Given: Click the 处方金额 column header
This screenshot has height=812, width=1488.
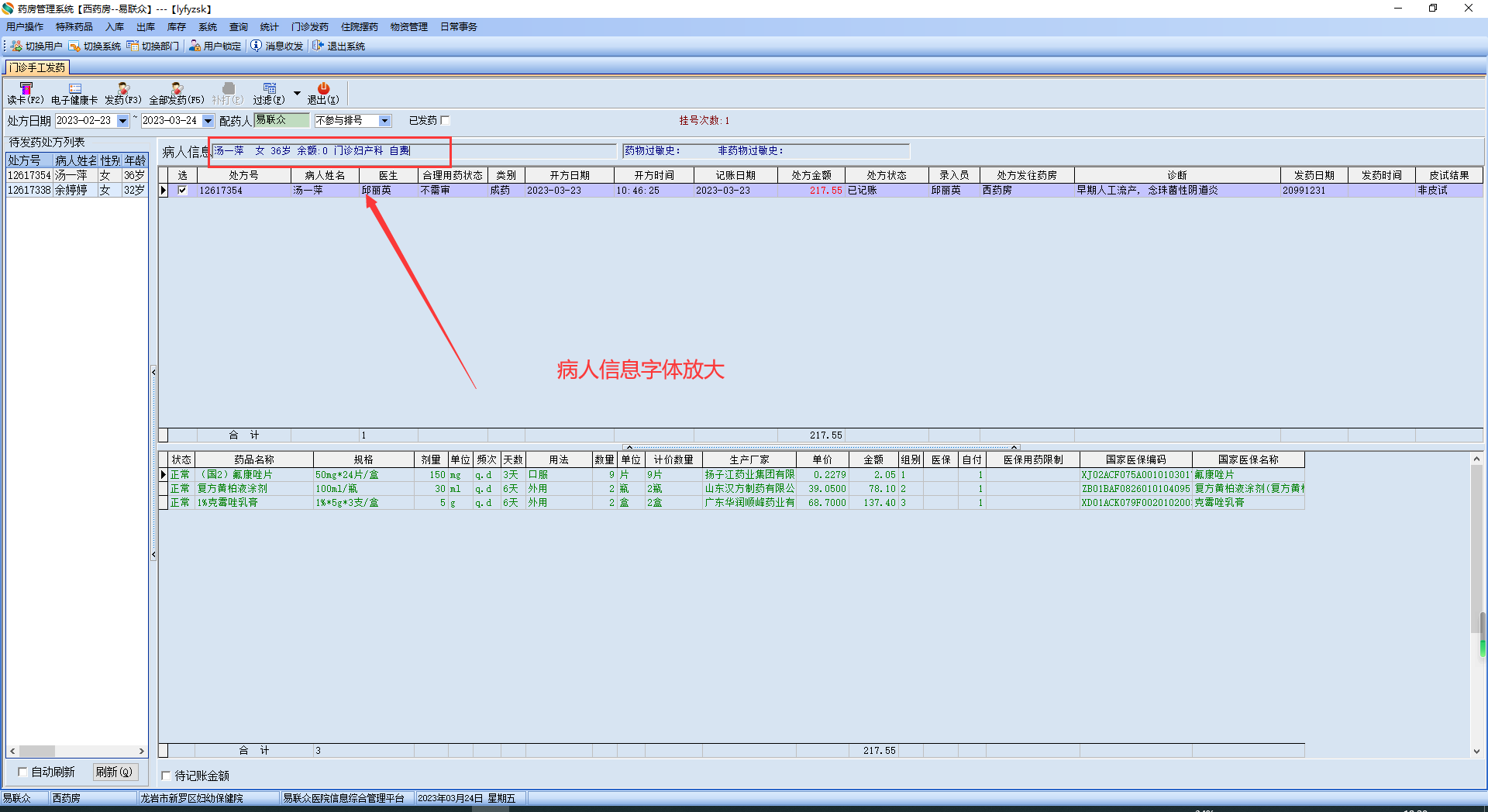Looking at the screenshot, I should (811, 175).
